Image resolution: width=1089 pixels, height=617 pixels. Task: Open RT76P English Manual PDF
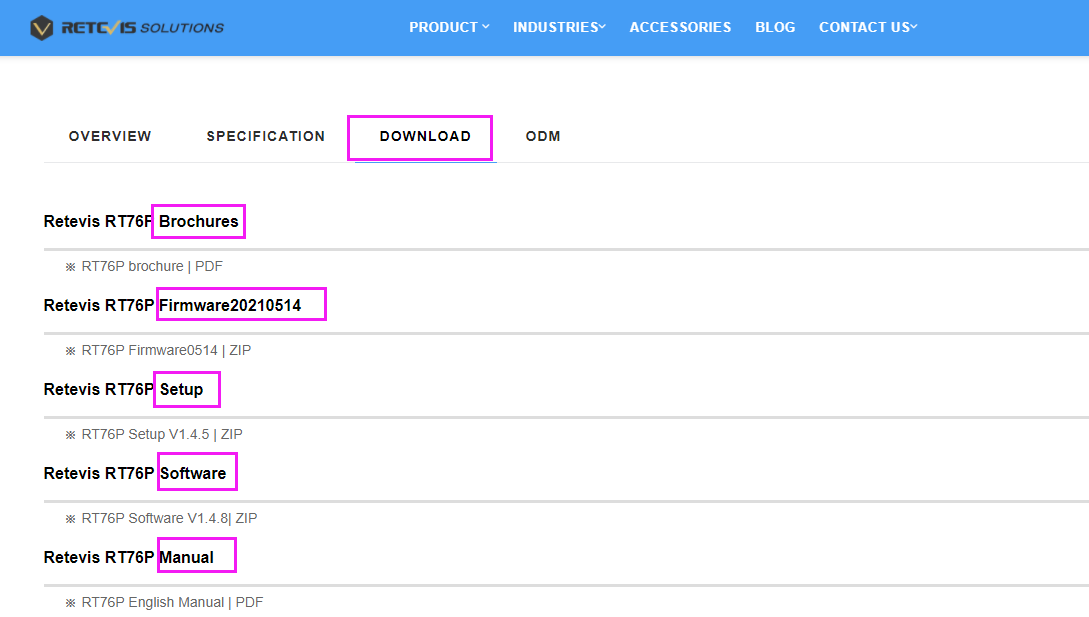click(x=172, y=602)
